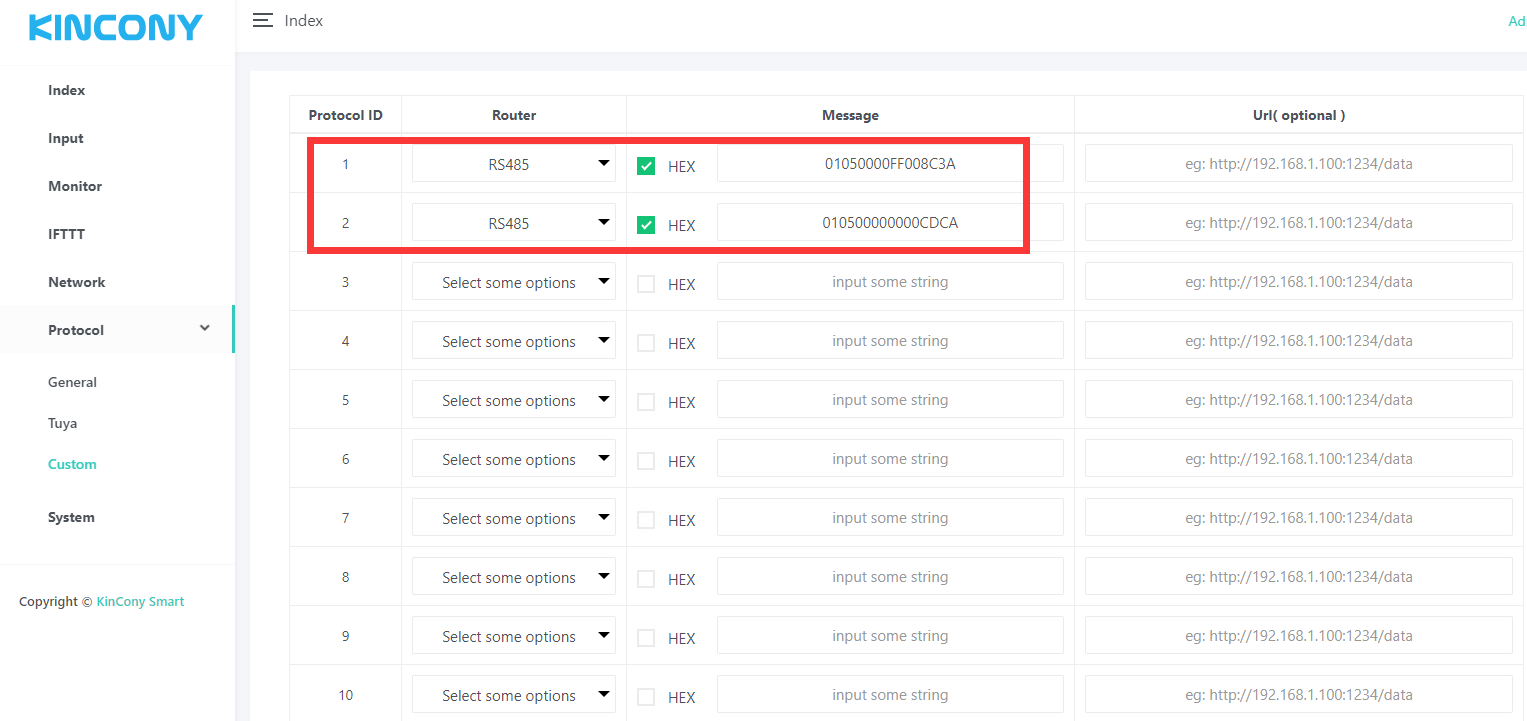The image size is (1527, 721).
Task: Click the KinCony logo
Action: click(116, 28)
